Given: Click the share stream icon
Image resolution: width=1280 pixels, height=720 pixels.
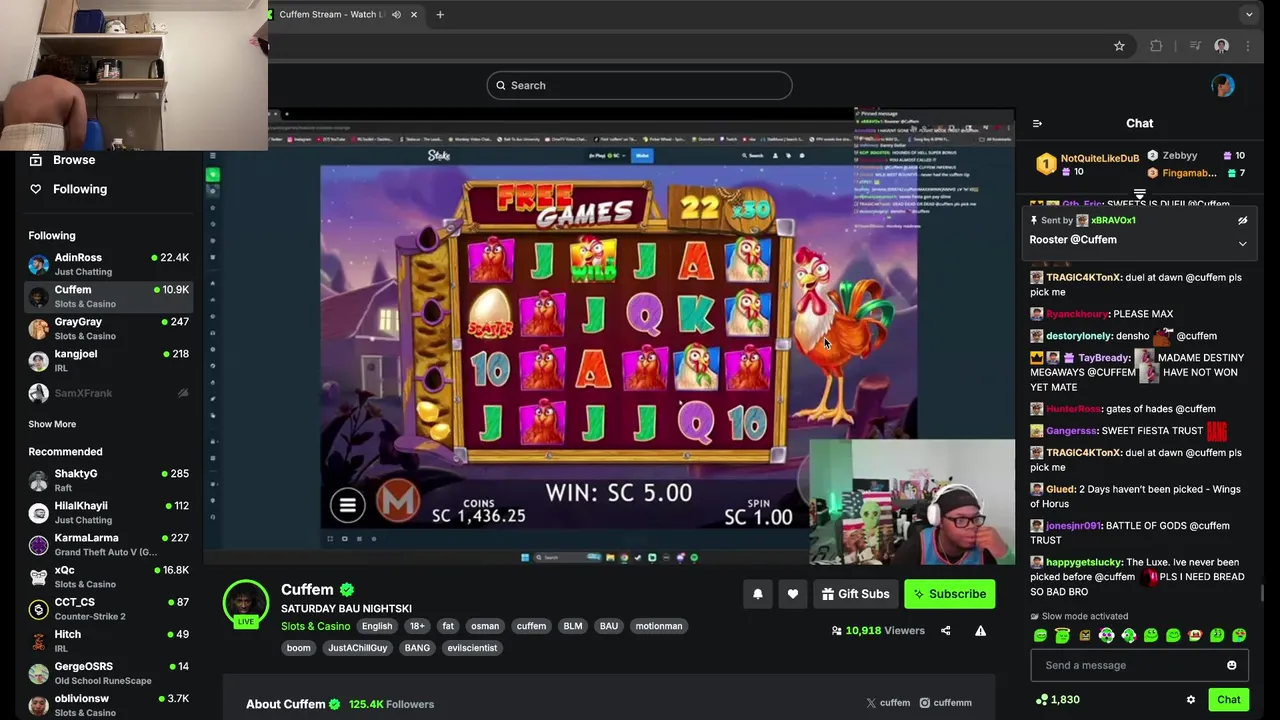Looking at the screenshot, I should tap(945, 631).
